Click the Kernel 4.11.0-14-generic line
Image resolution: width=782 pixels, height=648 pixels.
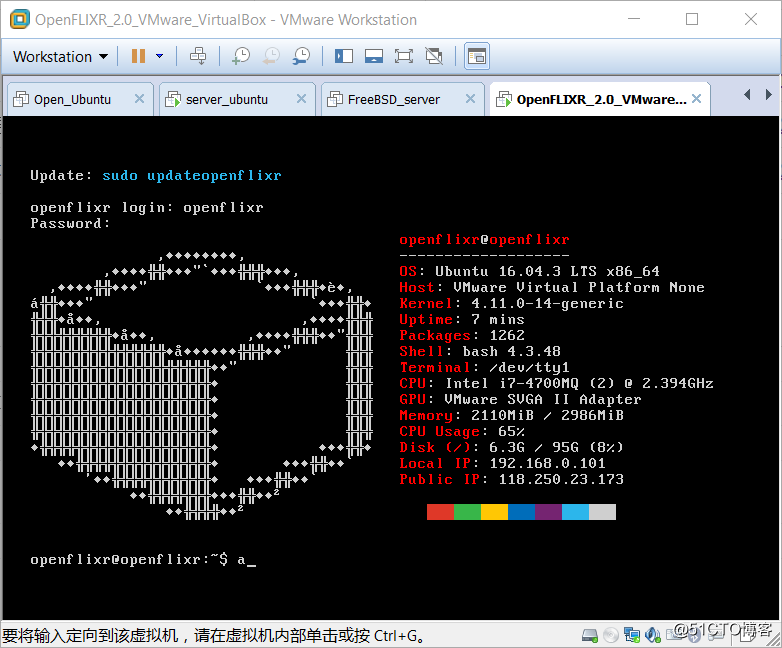(x=511, y=303)
